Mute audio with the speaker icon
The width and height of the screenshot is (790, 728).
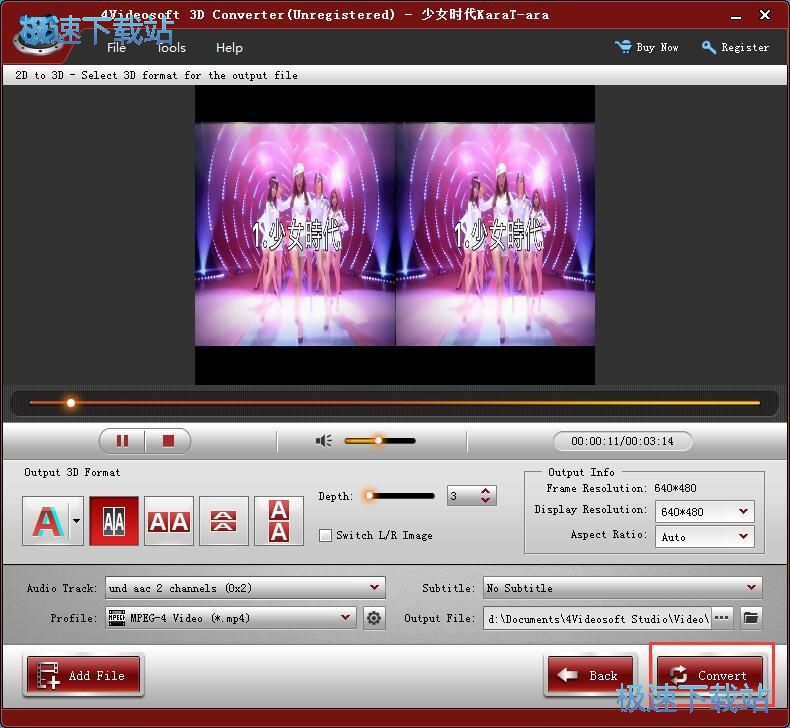click(x=323, y=441)
